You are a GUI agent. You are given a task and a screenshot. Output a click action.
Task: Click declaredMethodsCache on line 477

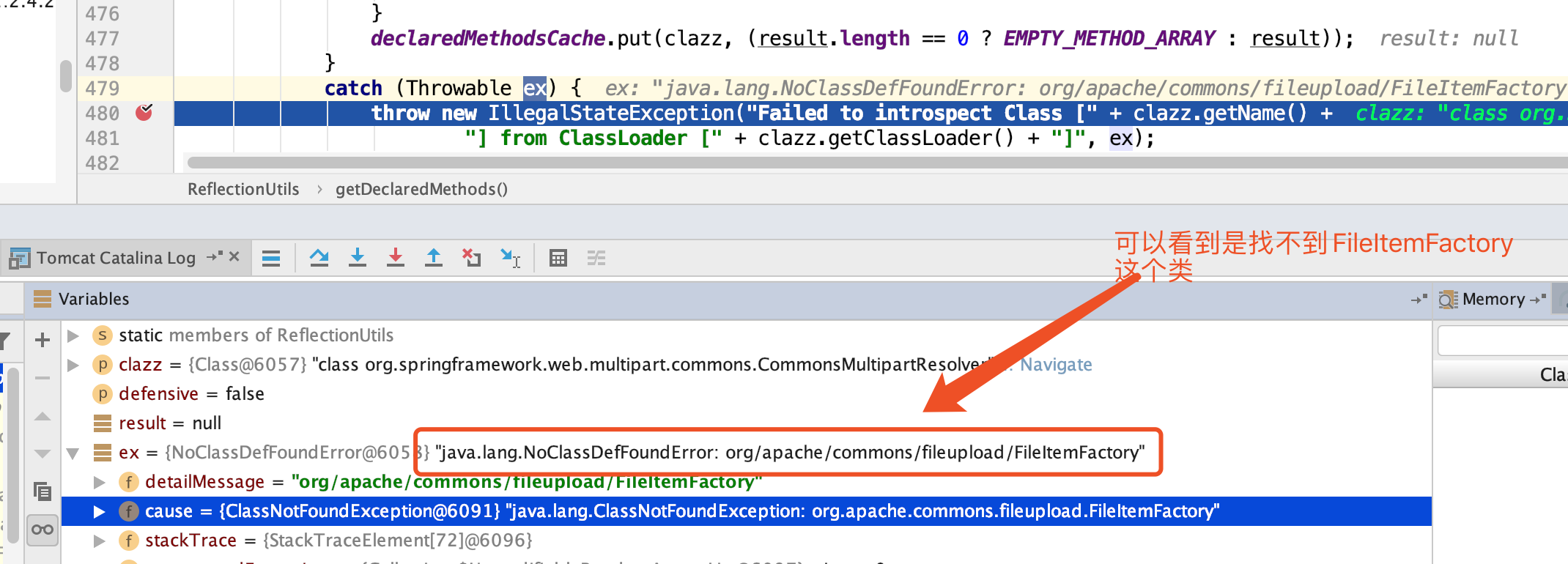(488, 39)
